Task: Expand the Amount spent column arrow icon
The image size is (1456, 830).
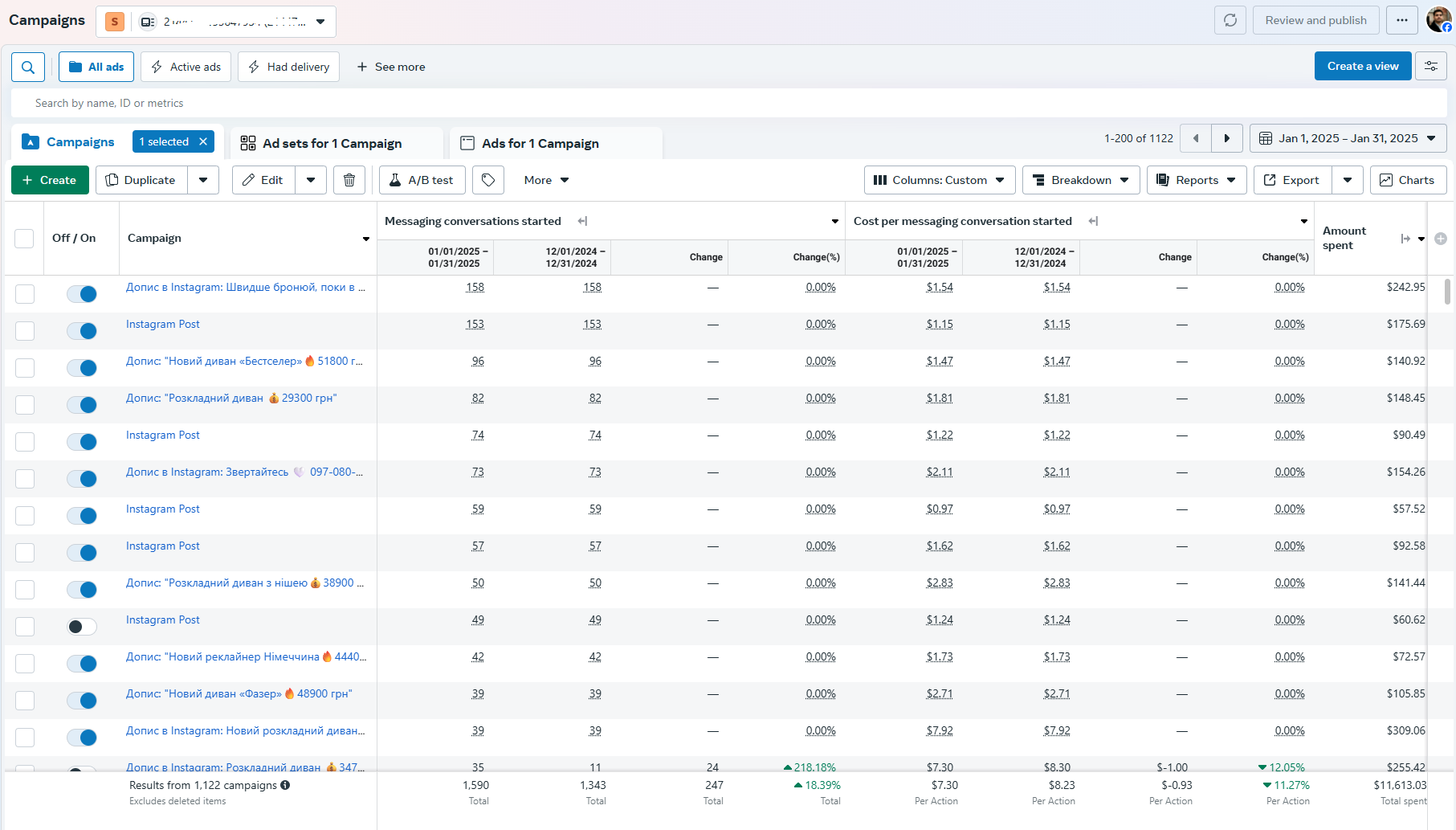Action: click(x=1405, y=239)
